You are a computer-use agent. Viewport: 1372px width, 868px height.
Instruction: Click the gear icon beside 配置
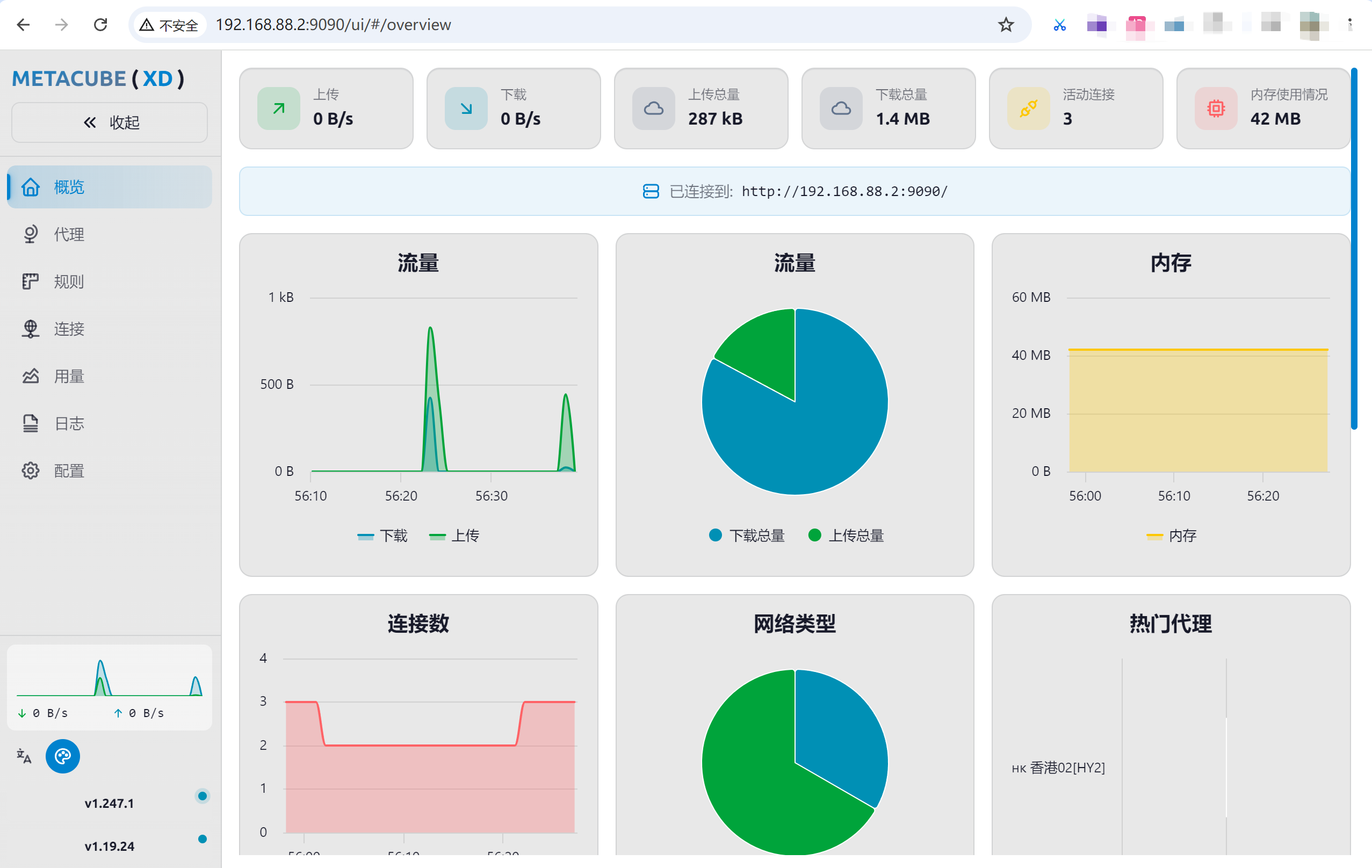(x=30, y=471)
